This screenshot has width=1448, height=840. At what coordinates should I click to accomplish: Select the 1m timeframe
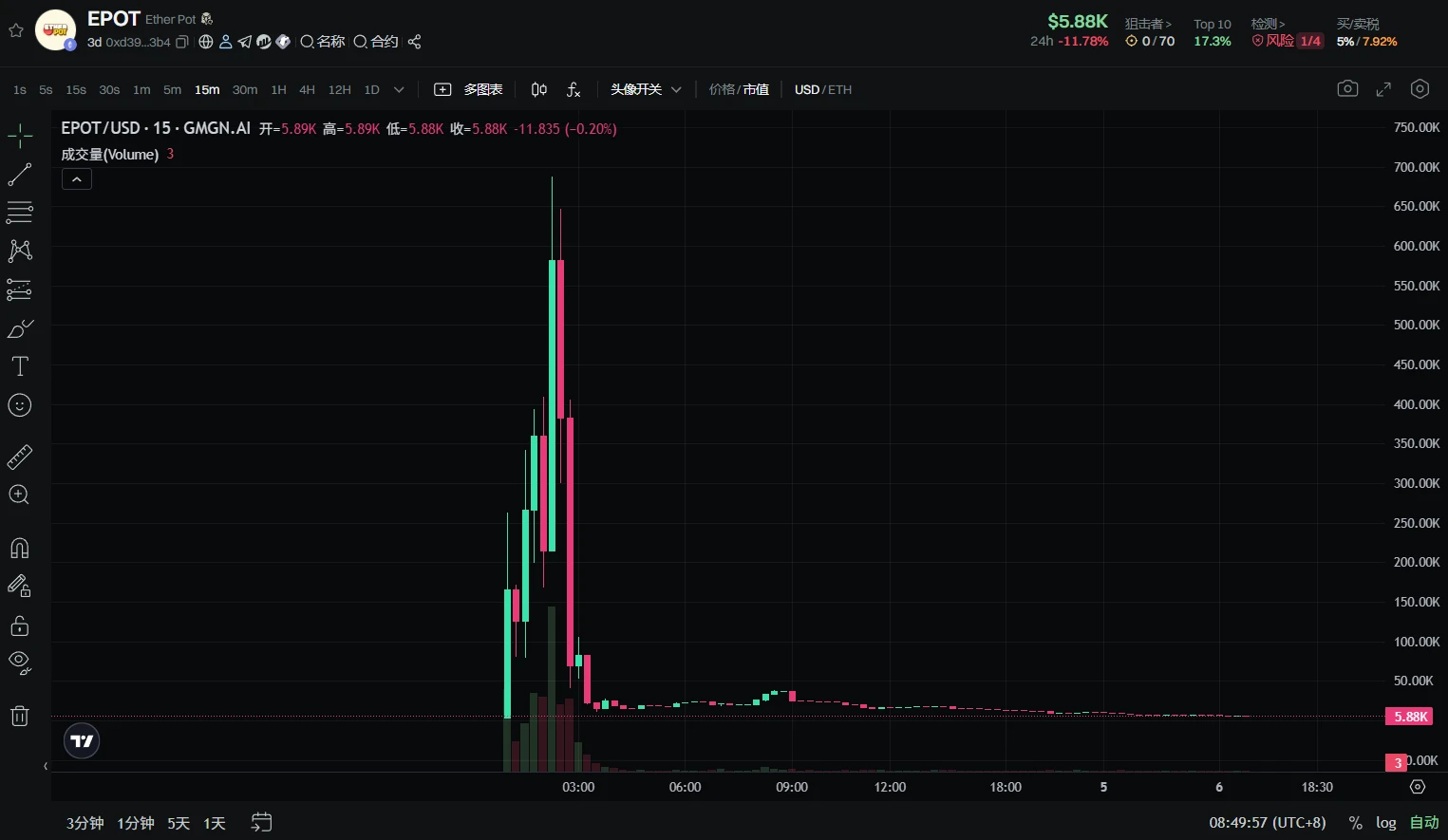(x=141, y=90)
